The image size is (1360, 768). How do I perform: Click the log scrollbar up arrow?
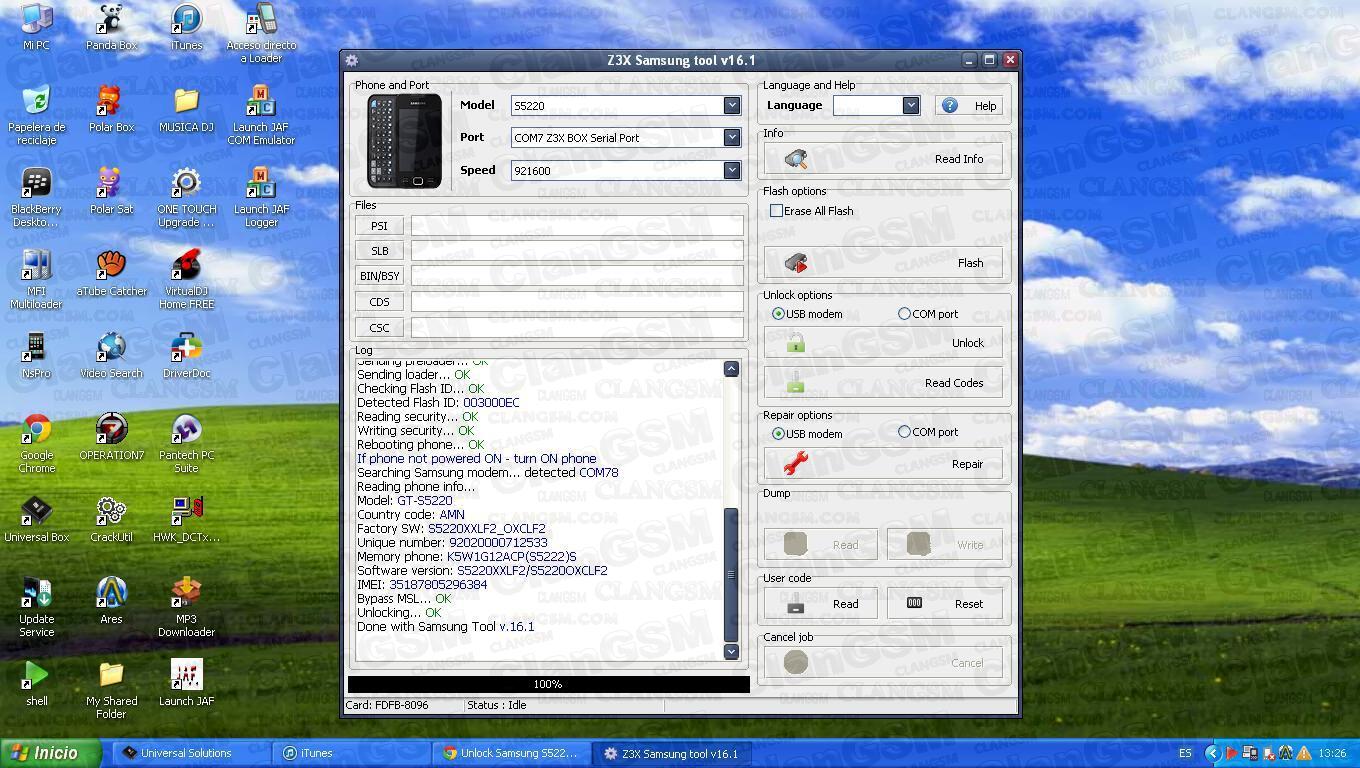(x=731, y=369)
